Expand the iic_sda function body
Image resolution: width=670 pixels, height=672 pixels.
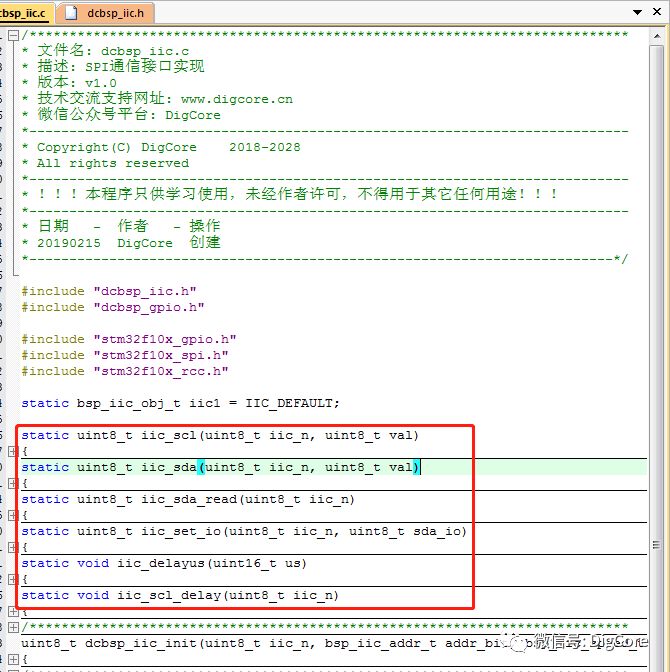point(13,483)
